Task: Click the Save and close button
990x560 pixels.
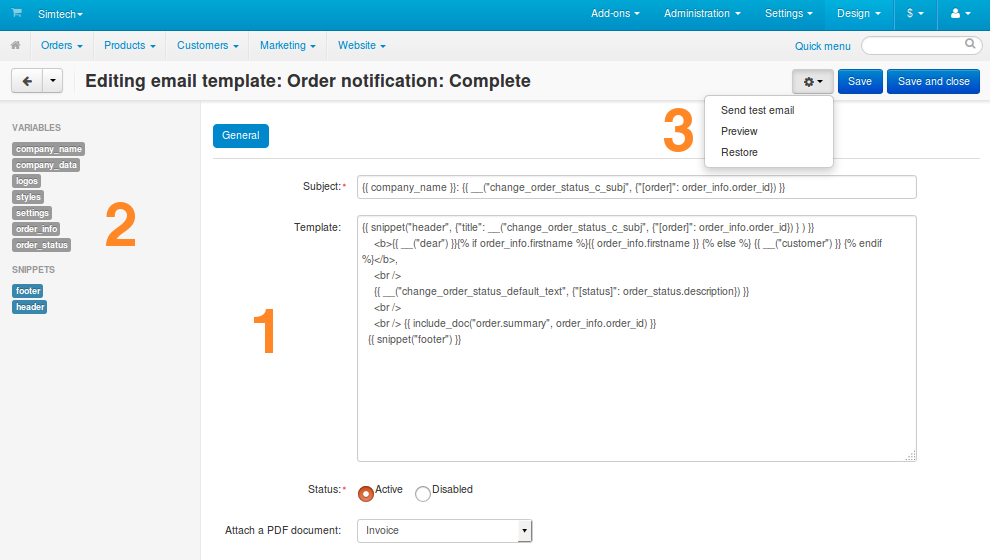Action: click(933, 81)
